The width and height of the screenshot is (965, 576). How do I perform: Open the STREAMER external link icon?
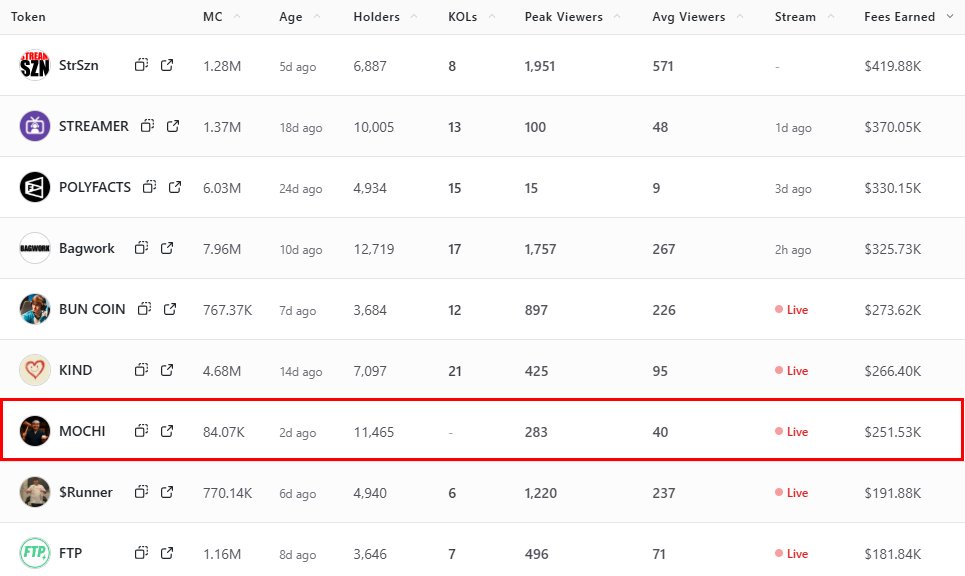[x=173, y=126]
